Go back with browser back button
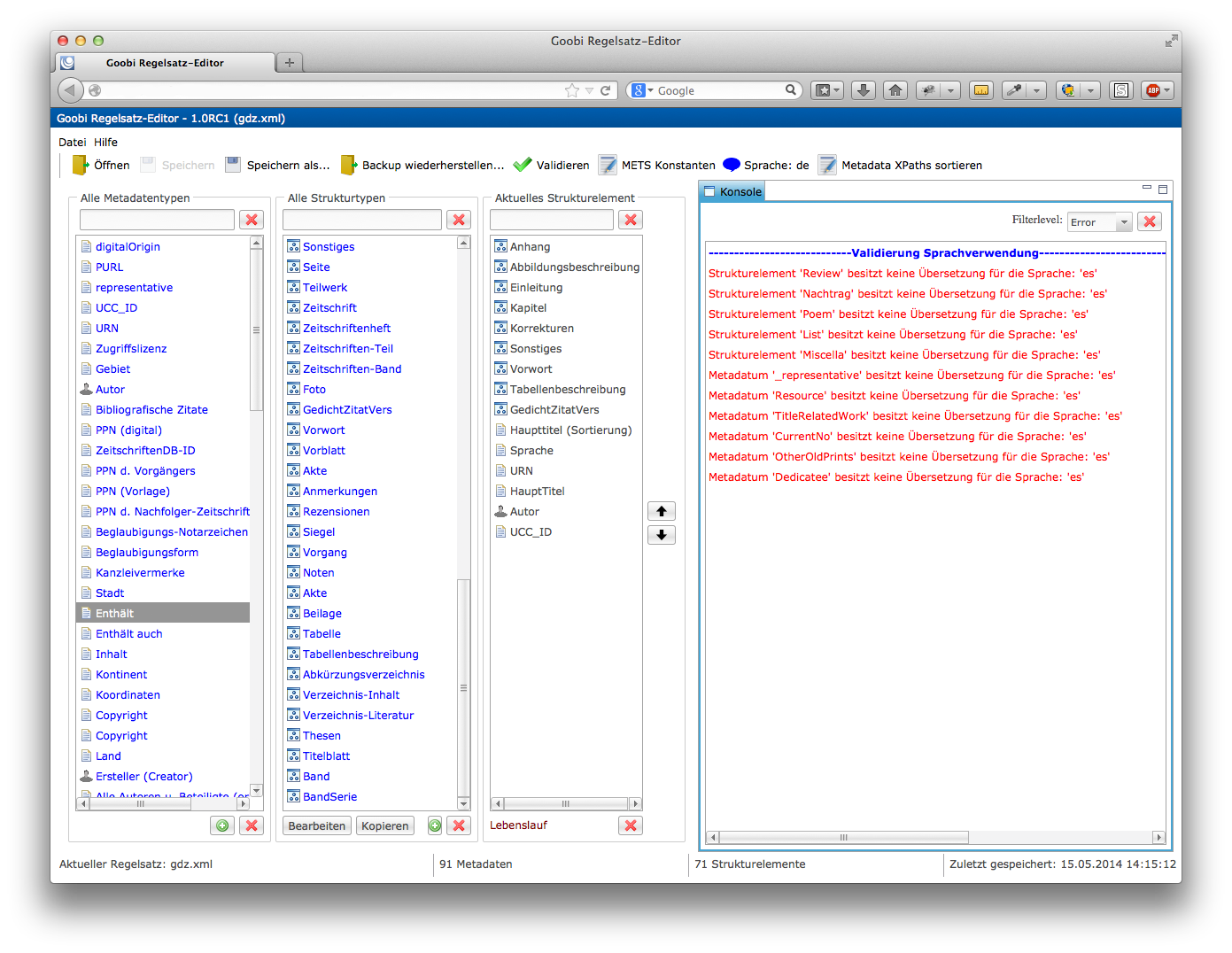The image size is (1232, 953). (x=70, y=90)
